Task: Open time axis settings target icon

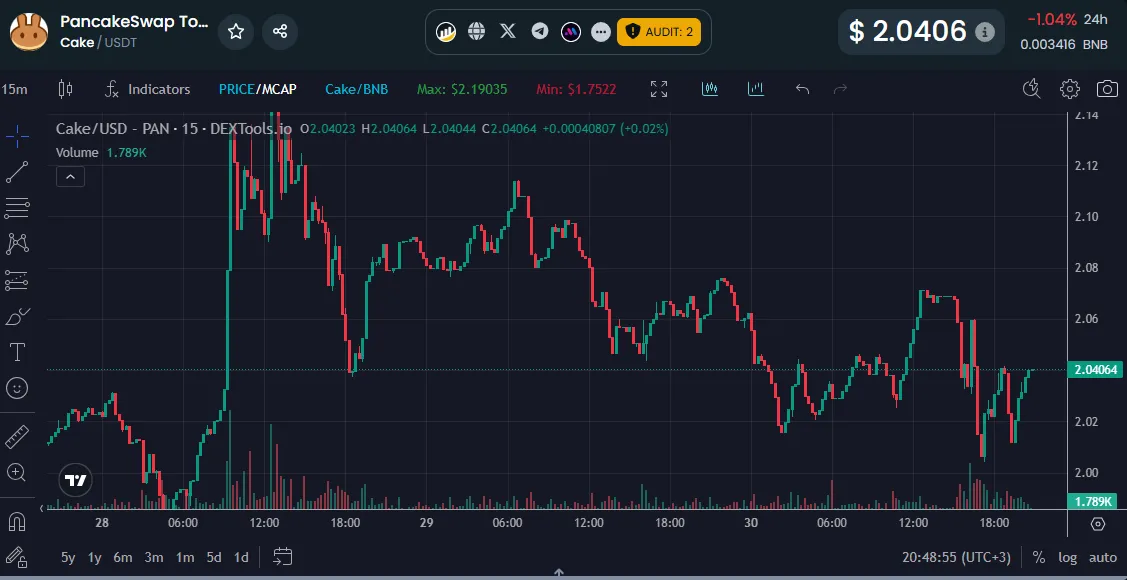Action: point(1098,523)
